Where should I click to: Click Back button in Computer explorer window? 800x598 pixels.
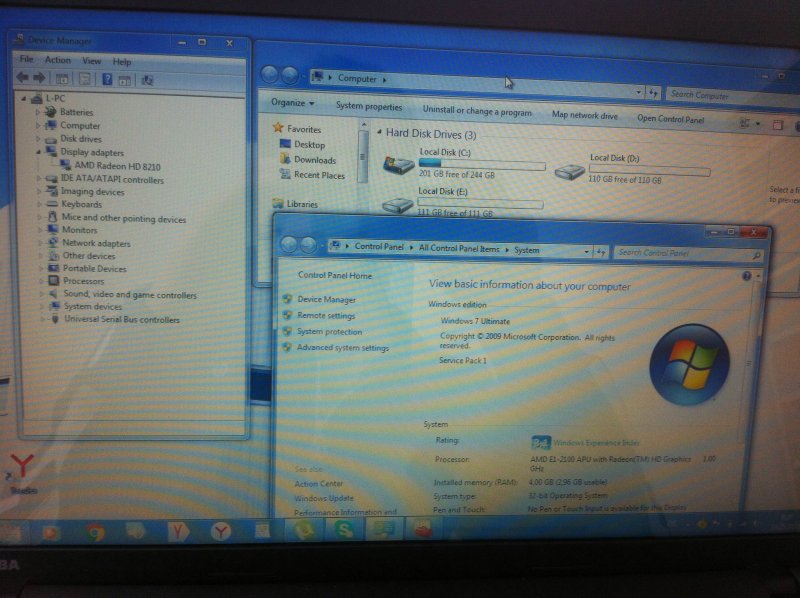pos(269,75)
